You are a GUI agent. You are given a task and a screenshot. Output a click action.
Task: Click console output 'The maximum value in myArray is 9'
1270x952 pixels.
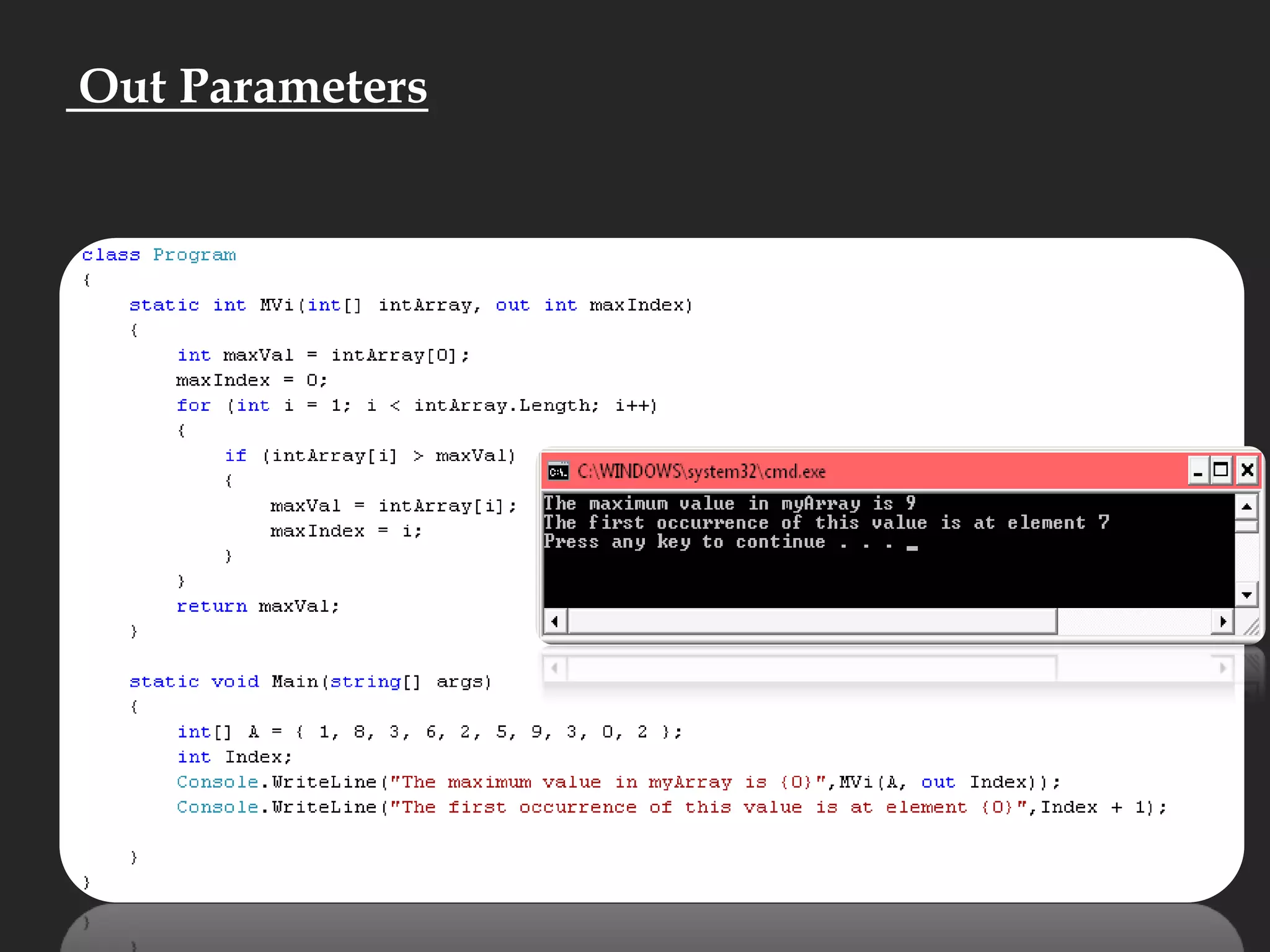pos(730,503)
